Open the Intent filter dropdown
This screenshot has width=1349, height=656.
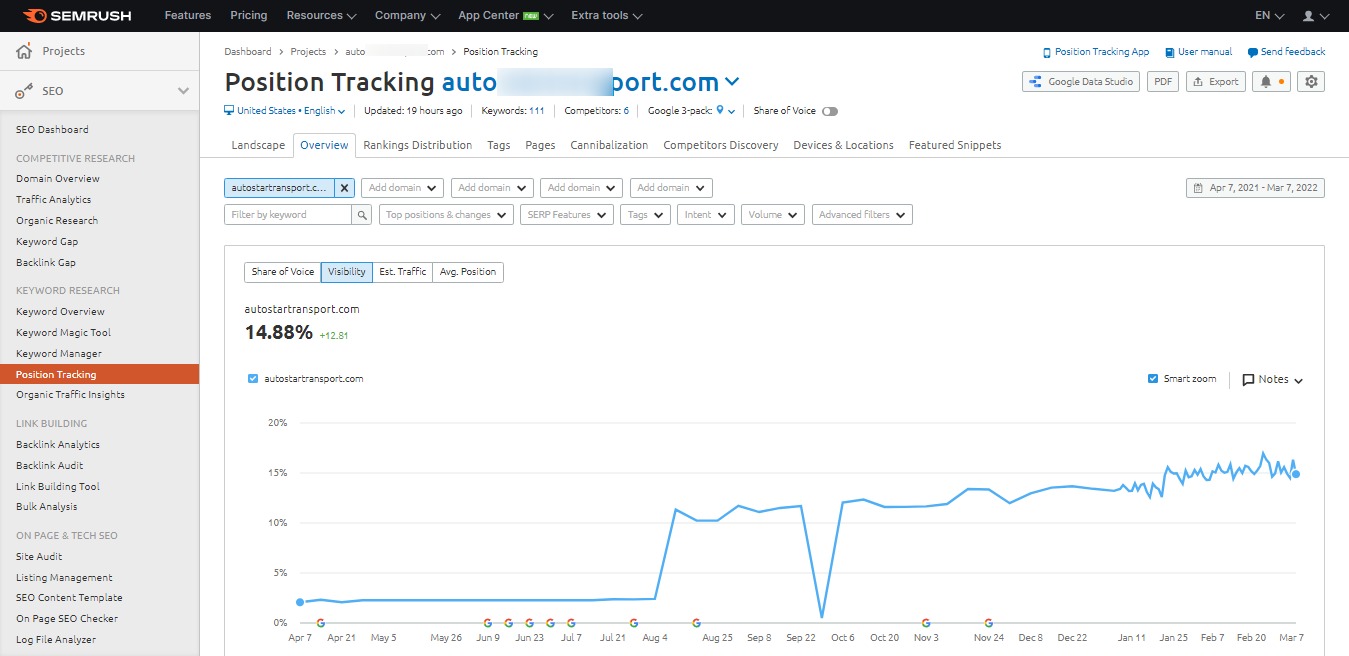[706, 215]
